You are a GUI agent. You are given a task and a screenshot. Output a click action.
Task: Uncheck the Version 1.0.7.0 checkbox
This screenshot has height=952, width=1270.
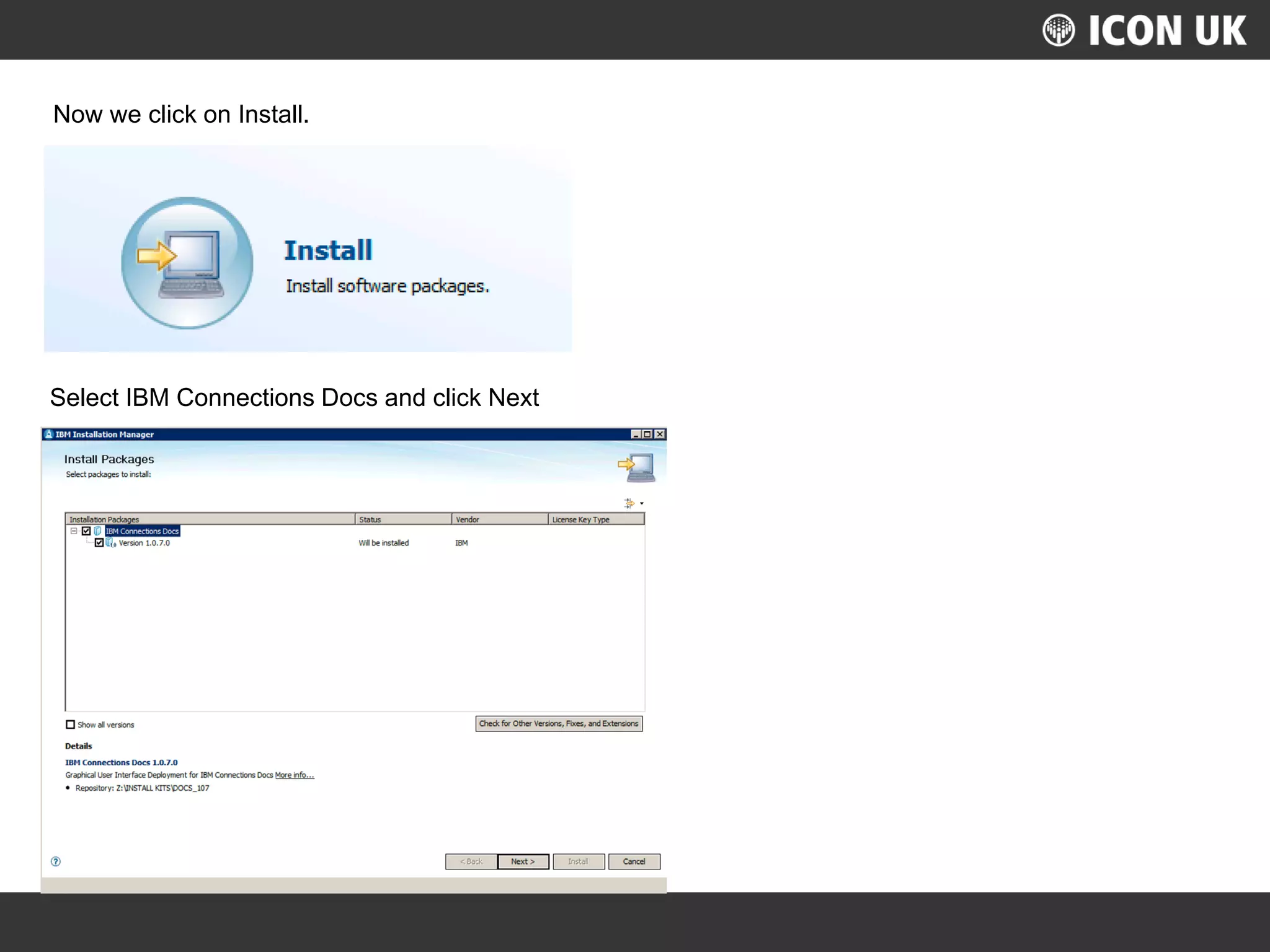(x=99, y=543)
